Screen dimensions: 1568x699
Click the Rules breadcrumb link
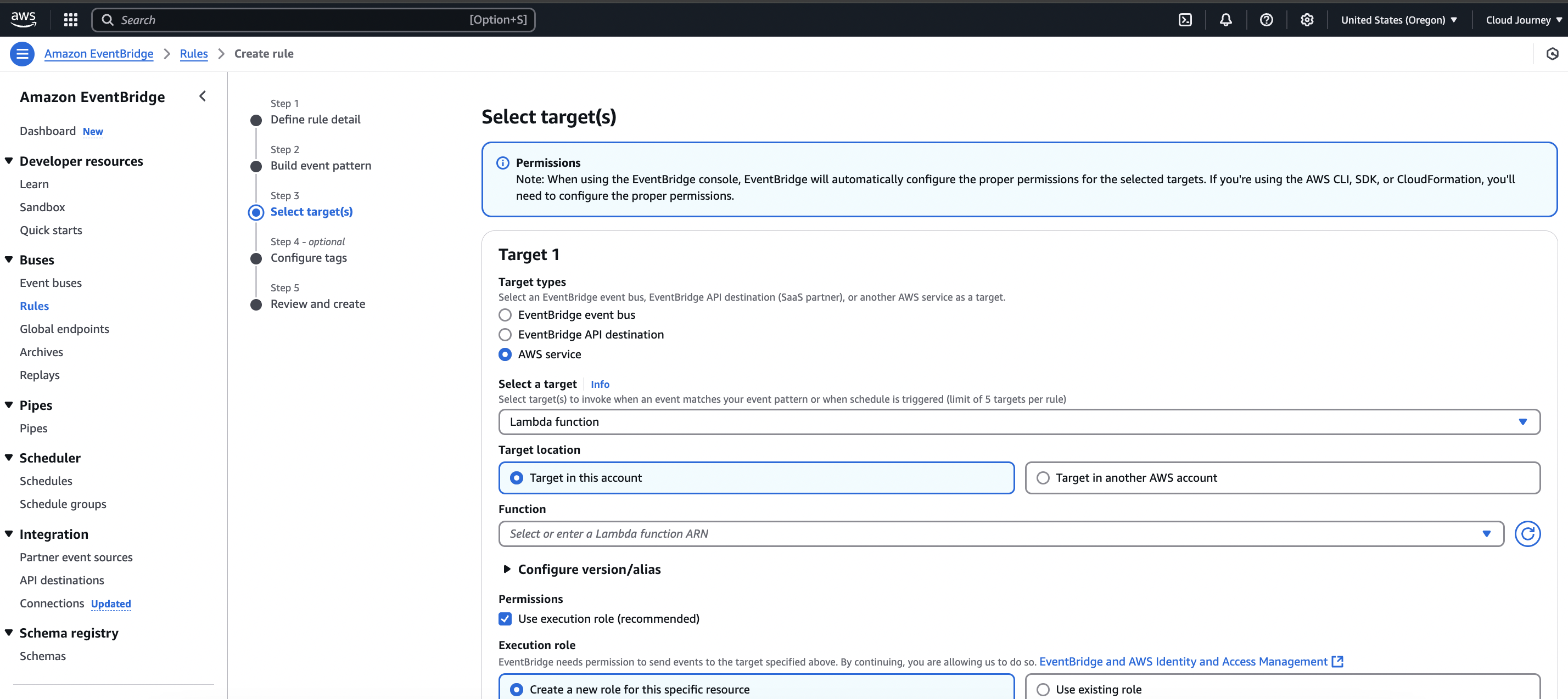(194, 54)
